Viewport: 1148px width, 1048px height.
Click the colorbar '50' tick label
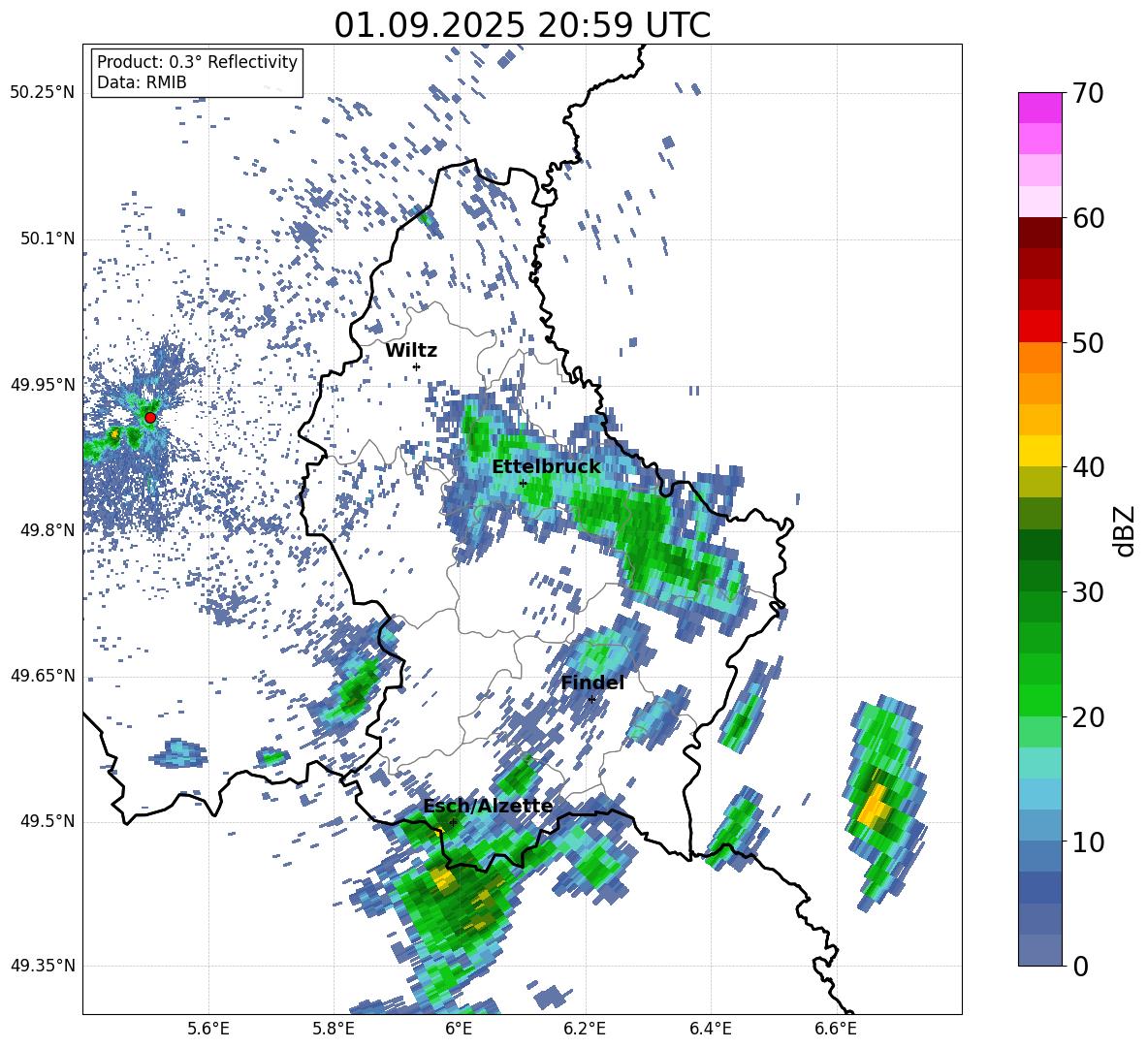coord(1088,343)
